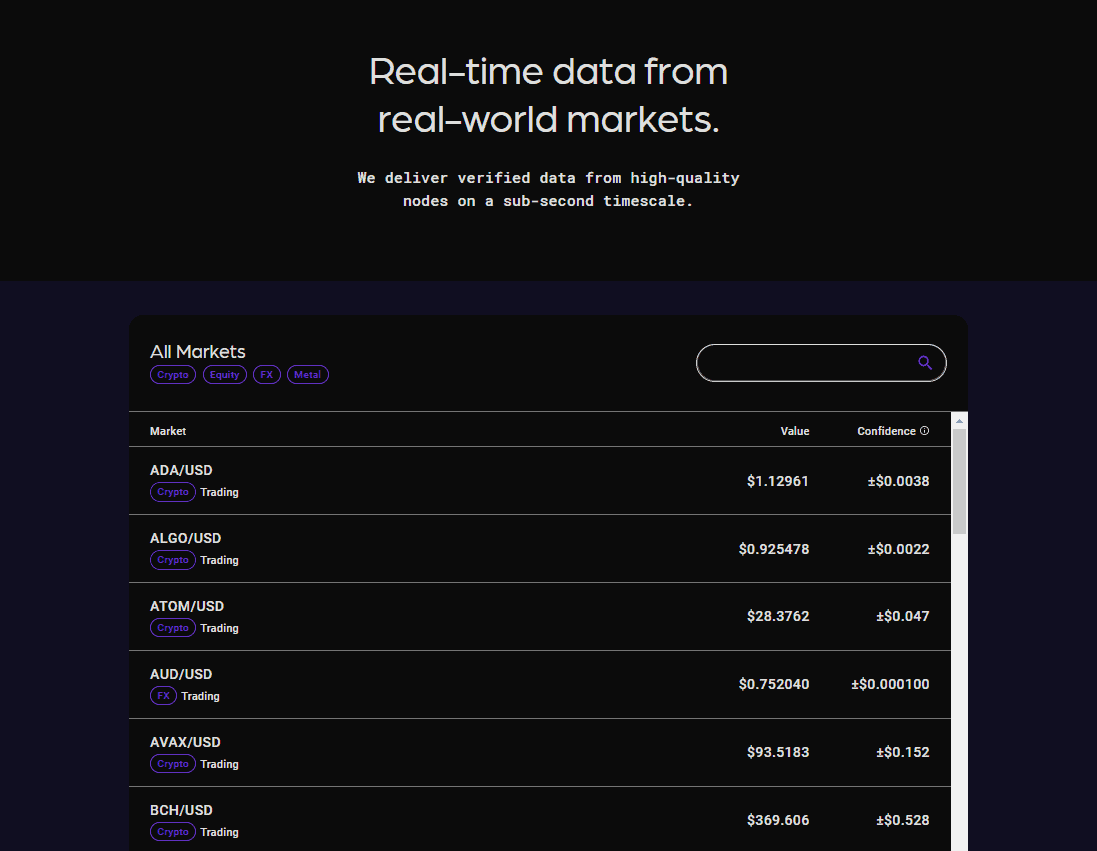Viewport: 1097px width, 851px height.
Task: Click the Crypto badge under ALGO/USD
Action: tap(173, 560)
